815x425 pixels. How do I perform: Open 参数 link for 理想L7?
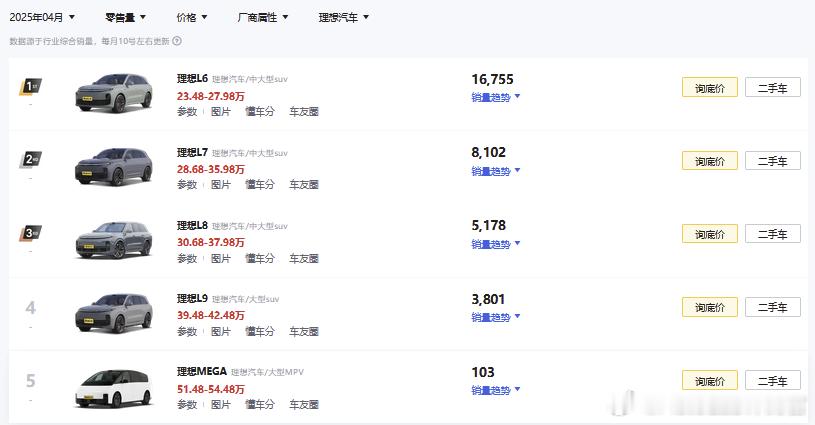pyautogui.click(x=187, y=184)
